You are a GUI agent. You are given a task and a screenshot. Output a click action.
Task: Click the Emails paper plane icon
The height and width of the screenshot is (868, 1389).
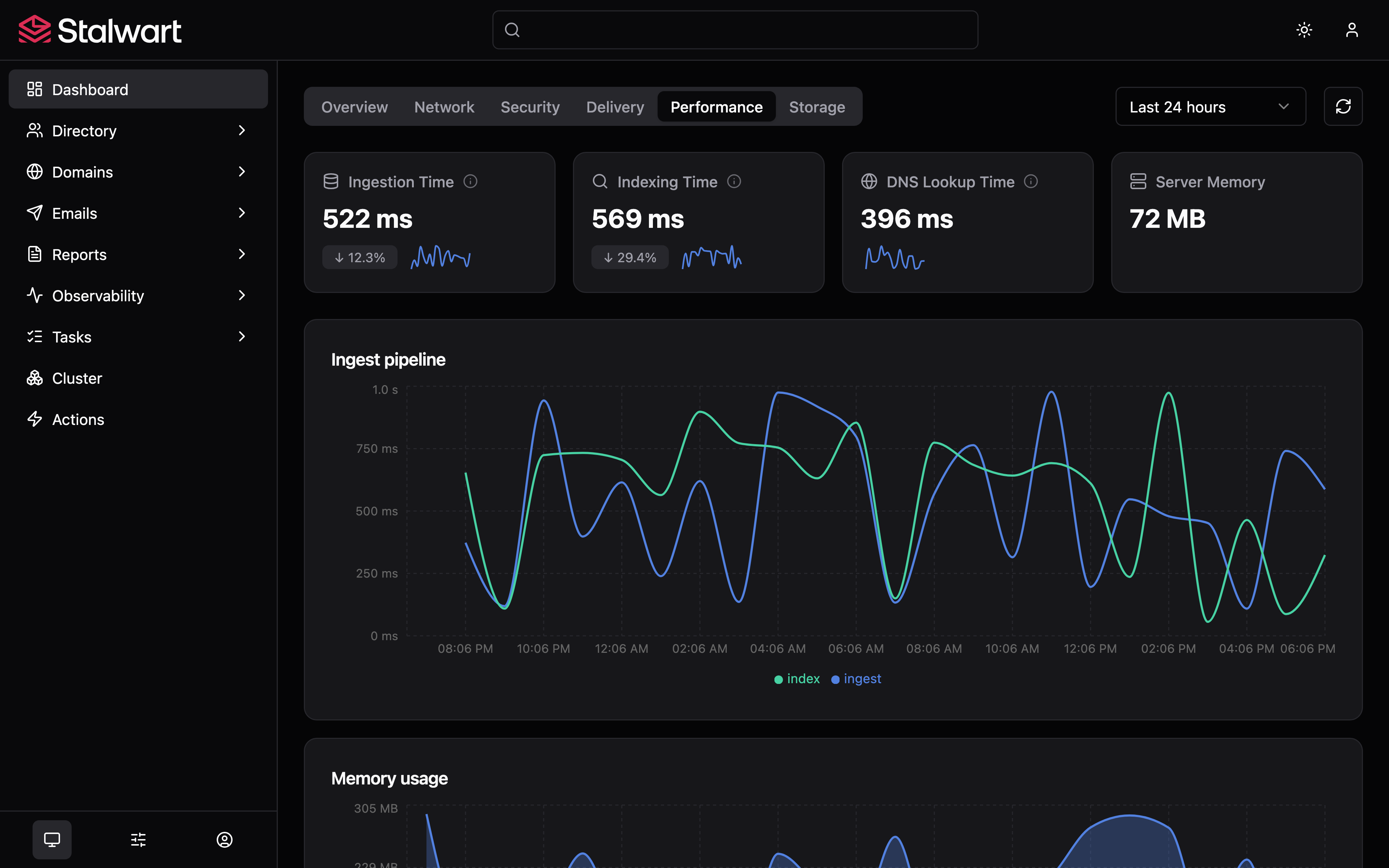[34, 213]
